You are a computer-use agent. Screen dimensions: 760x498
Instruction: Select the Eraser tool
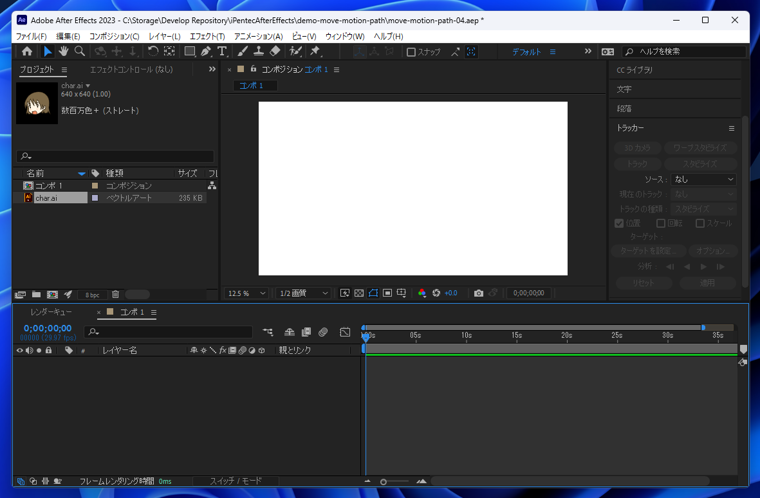[275, 52]
